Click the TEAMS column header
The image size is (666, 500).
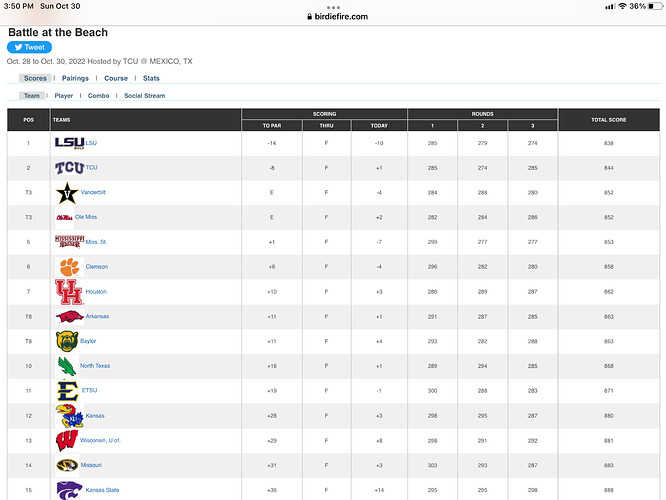(x=146, y=120)
